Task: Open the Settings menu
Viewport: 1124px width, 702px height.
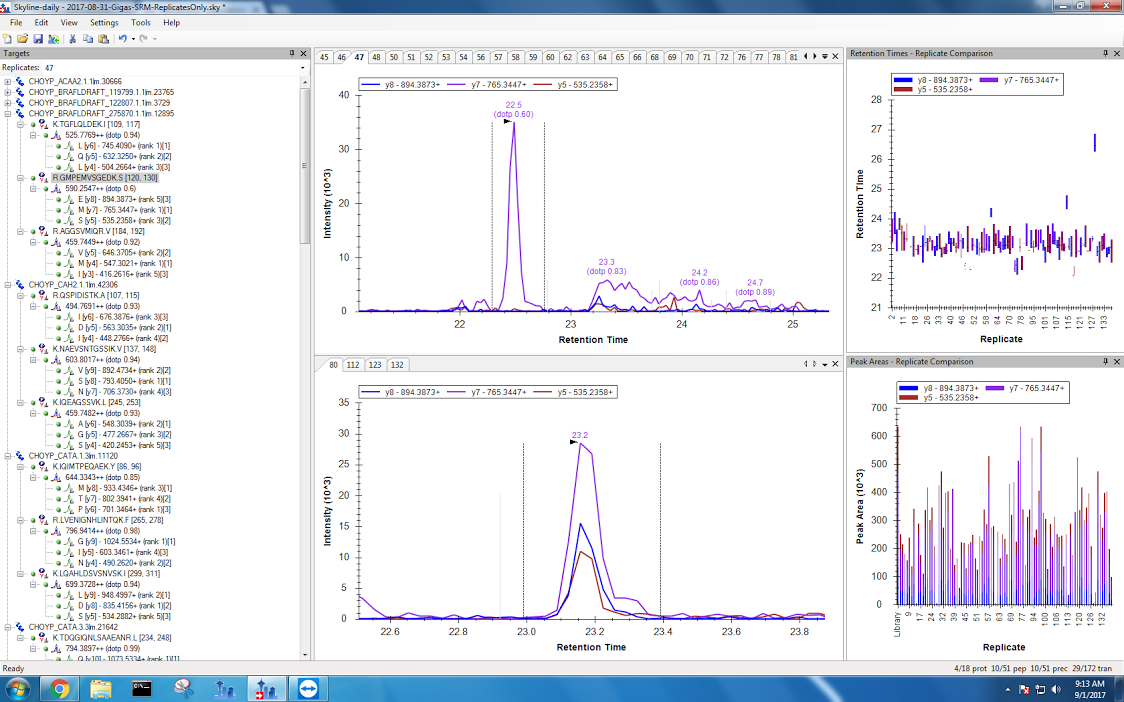Action: (x=103, y=22)
